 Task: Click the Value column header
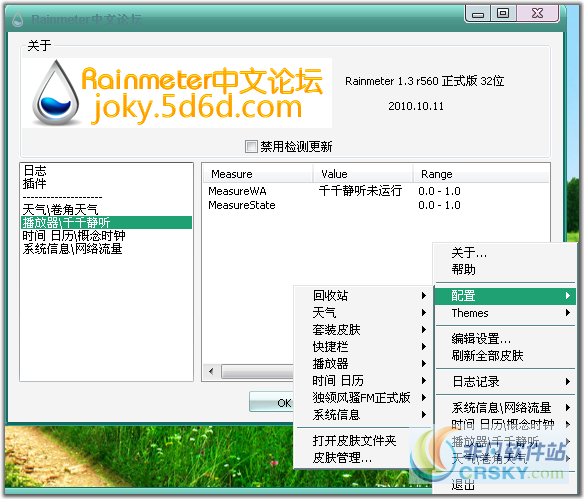[363, 174]
